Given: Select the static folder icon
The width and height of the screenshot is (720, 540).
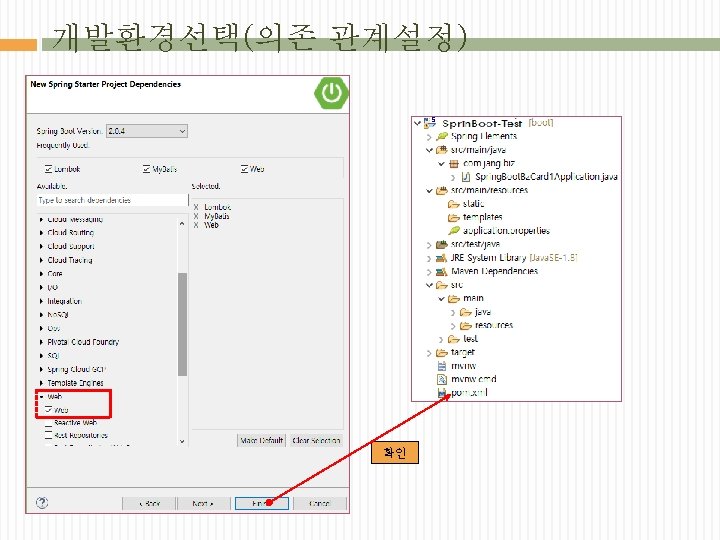Looking at the screenshot, I should pos(454,204).
